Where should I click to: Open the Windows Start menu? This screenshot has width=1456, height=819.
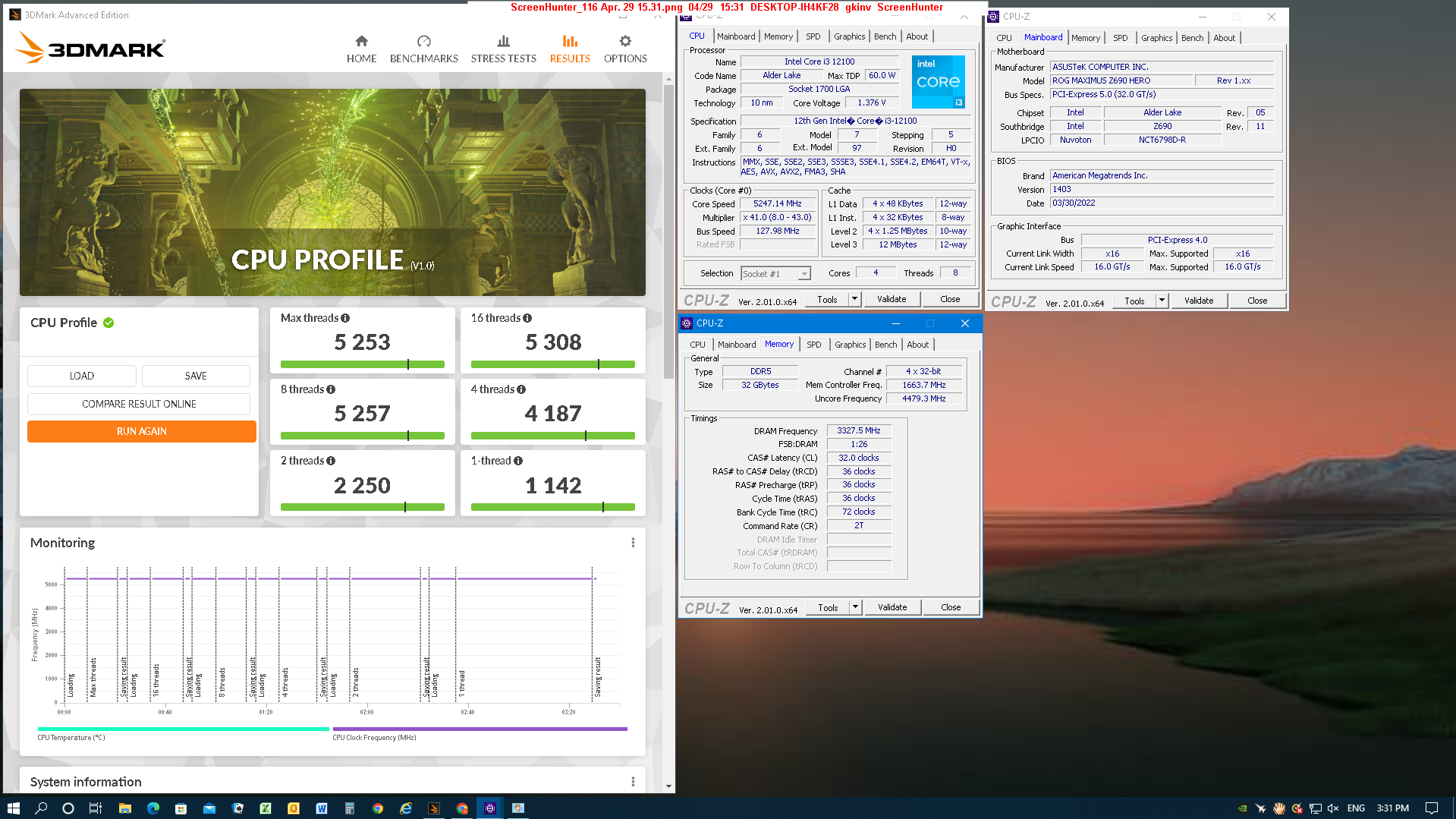pyautogui.click(x=13, y=808)
